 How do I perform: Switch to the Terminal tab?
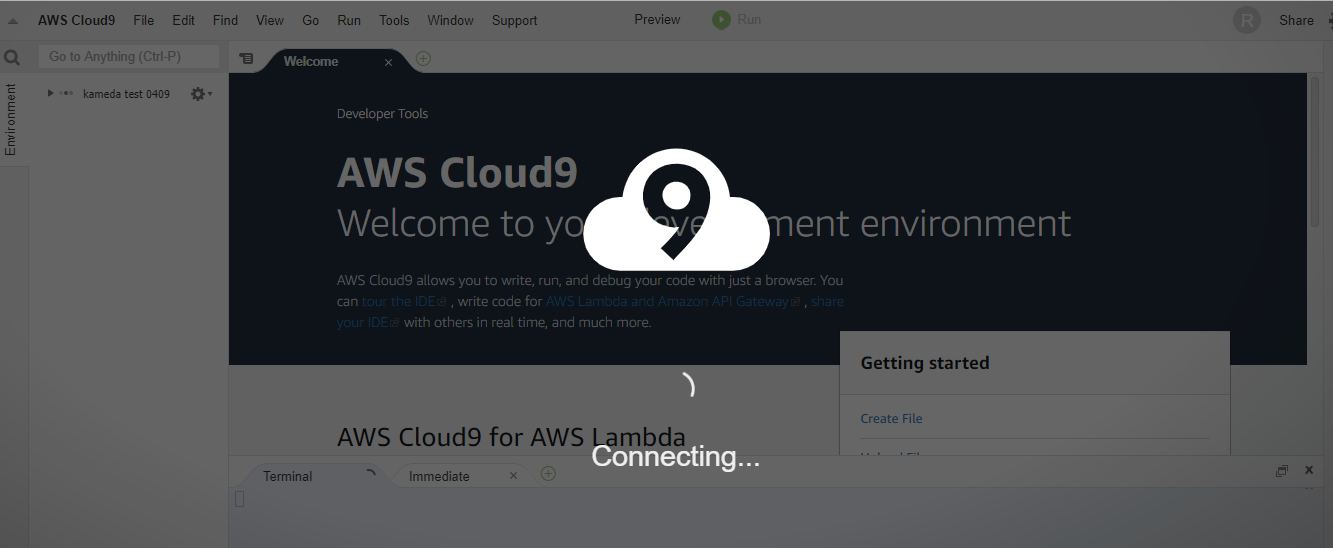coord(288,477)
